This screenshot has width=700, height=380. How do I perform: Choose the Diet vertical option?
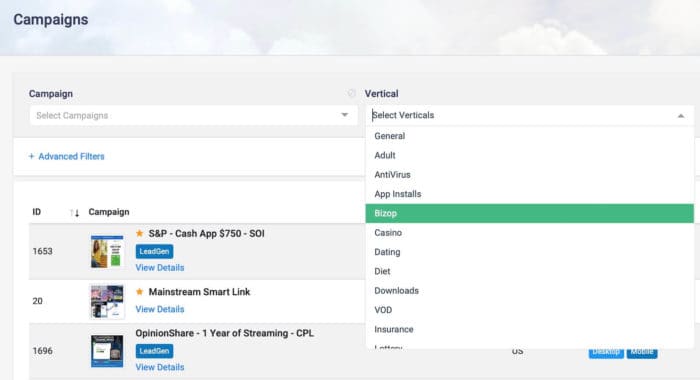(x=529, y=271)
